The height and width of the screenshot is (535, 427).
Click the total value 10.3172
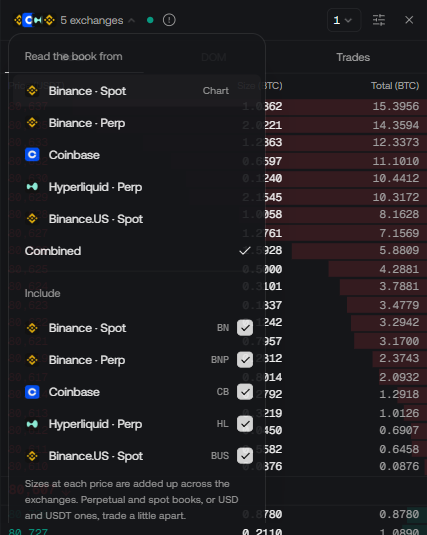pyautogui.click(x=396, y=197)
